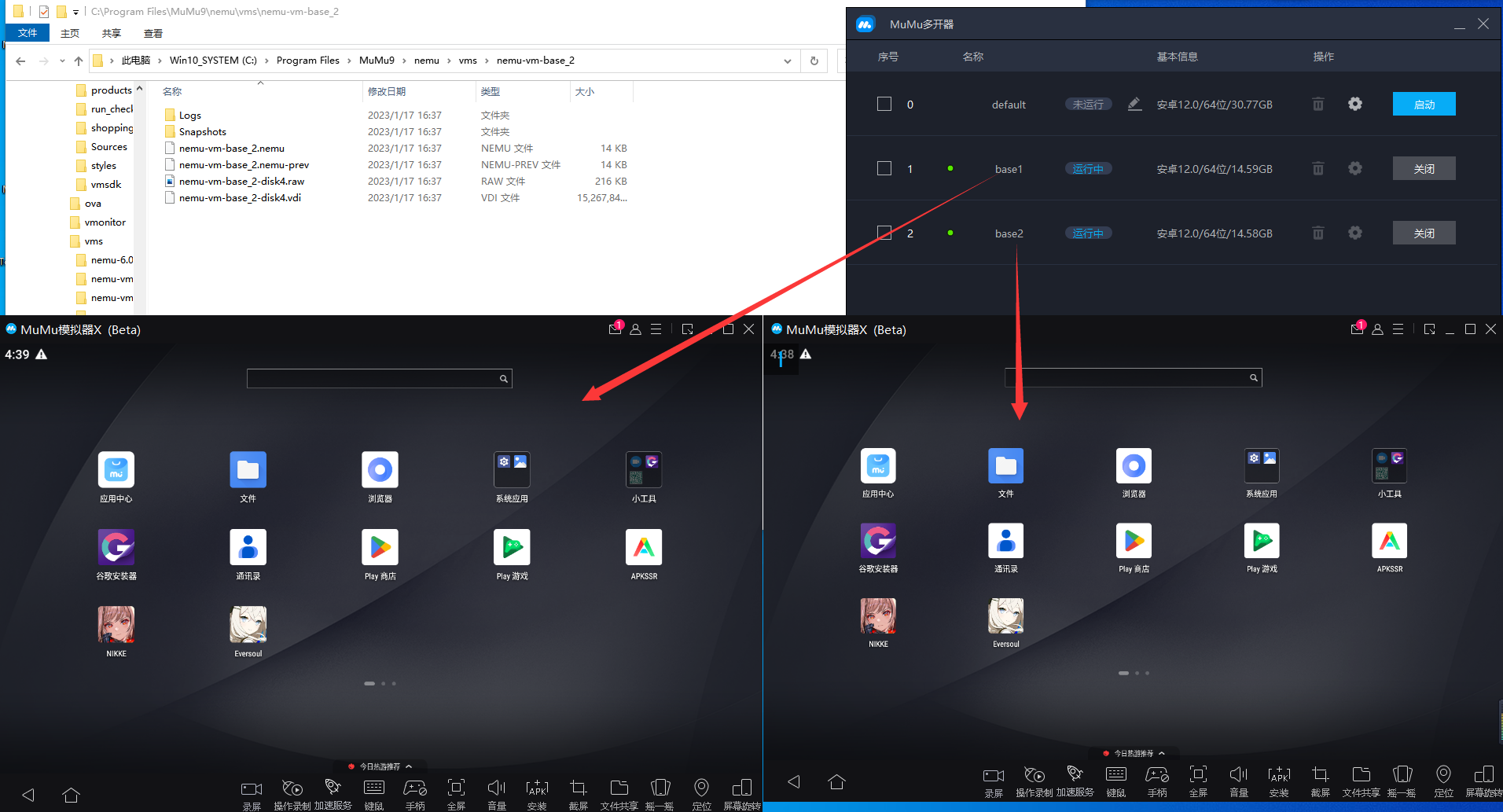
Task: Launch Play 商店 in right emulator
Action: tap(1134, 541)
